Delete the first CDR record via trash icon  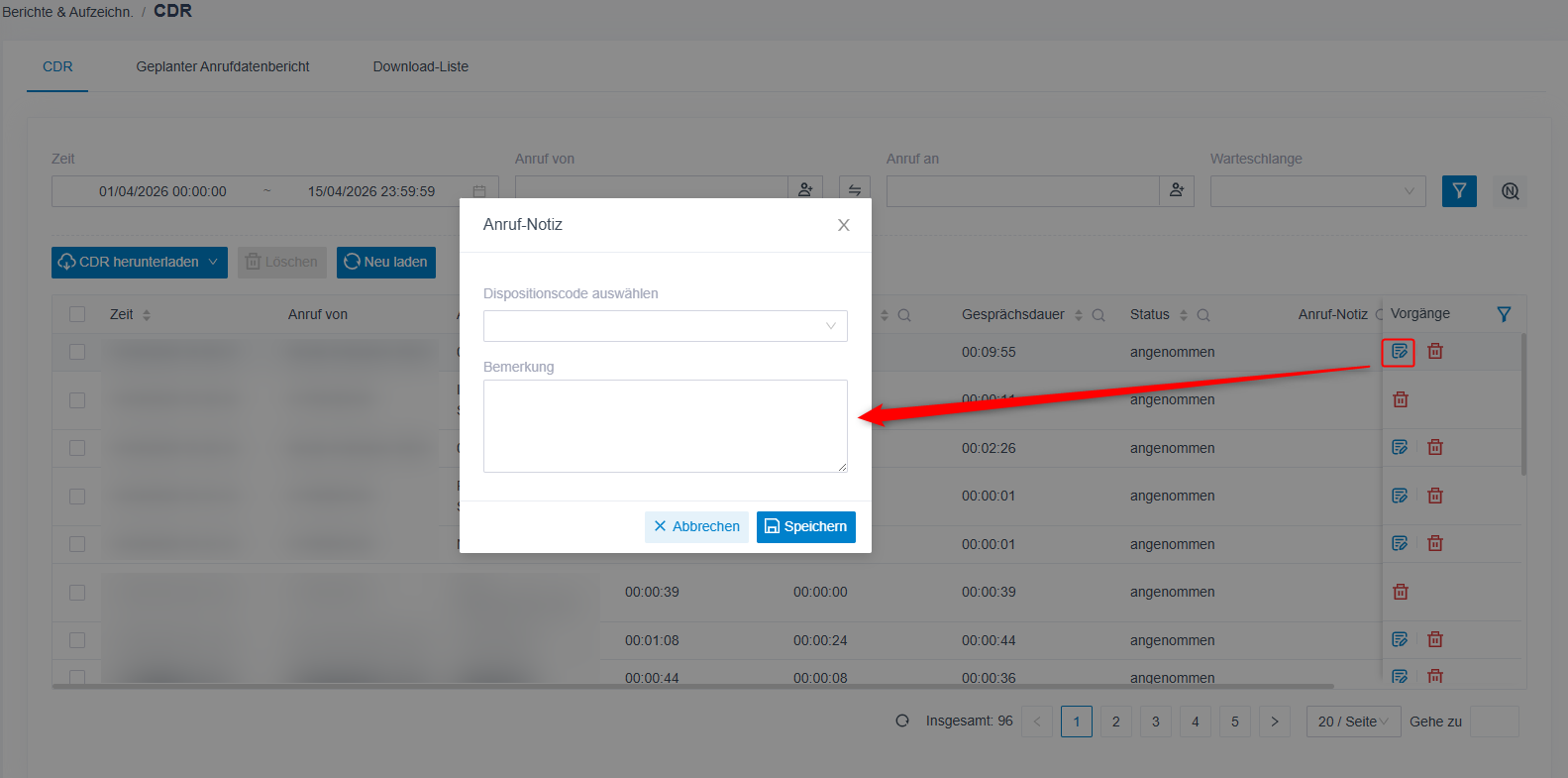[x=1435, y=352]
